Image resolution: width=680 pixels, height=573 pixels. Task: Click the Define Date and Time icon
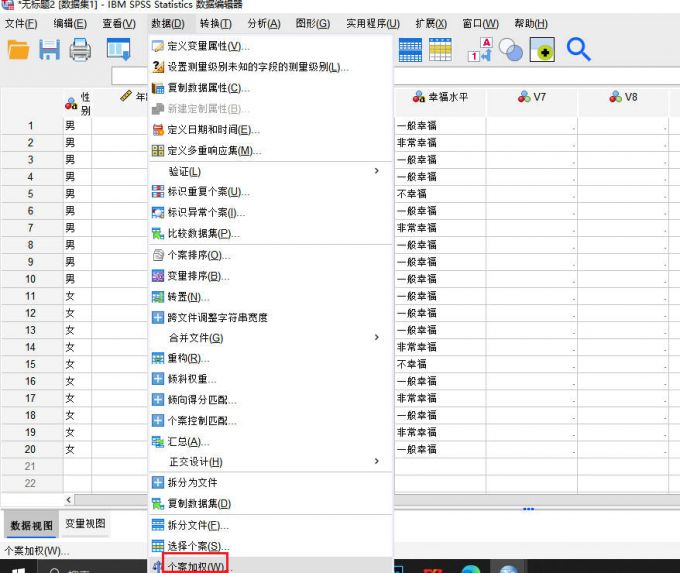pos(158,130)
